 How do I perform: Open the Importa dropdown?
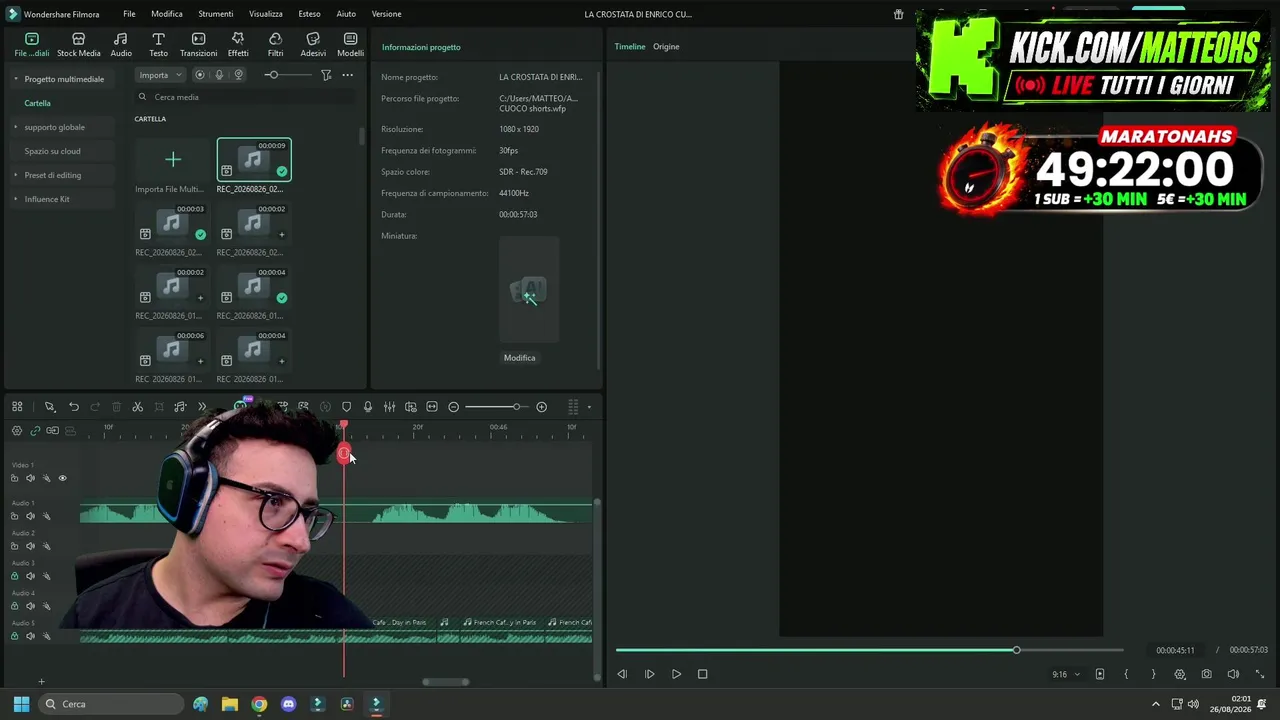click(160, 75)
